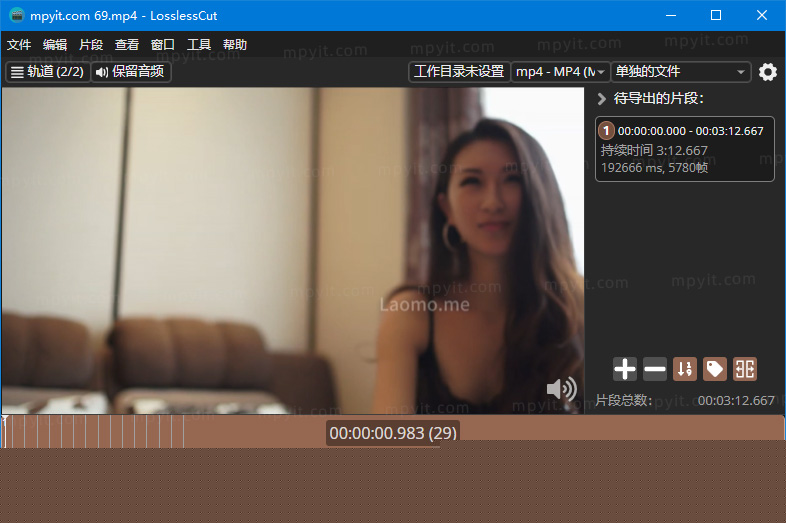This screenshot has width=786, height=523.
Task: Close the LosslessCut window
Action: point(761,15)
